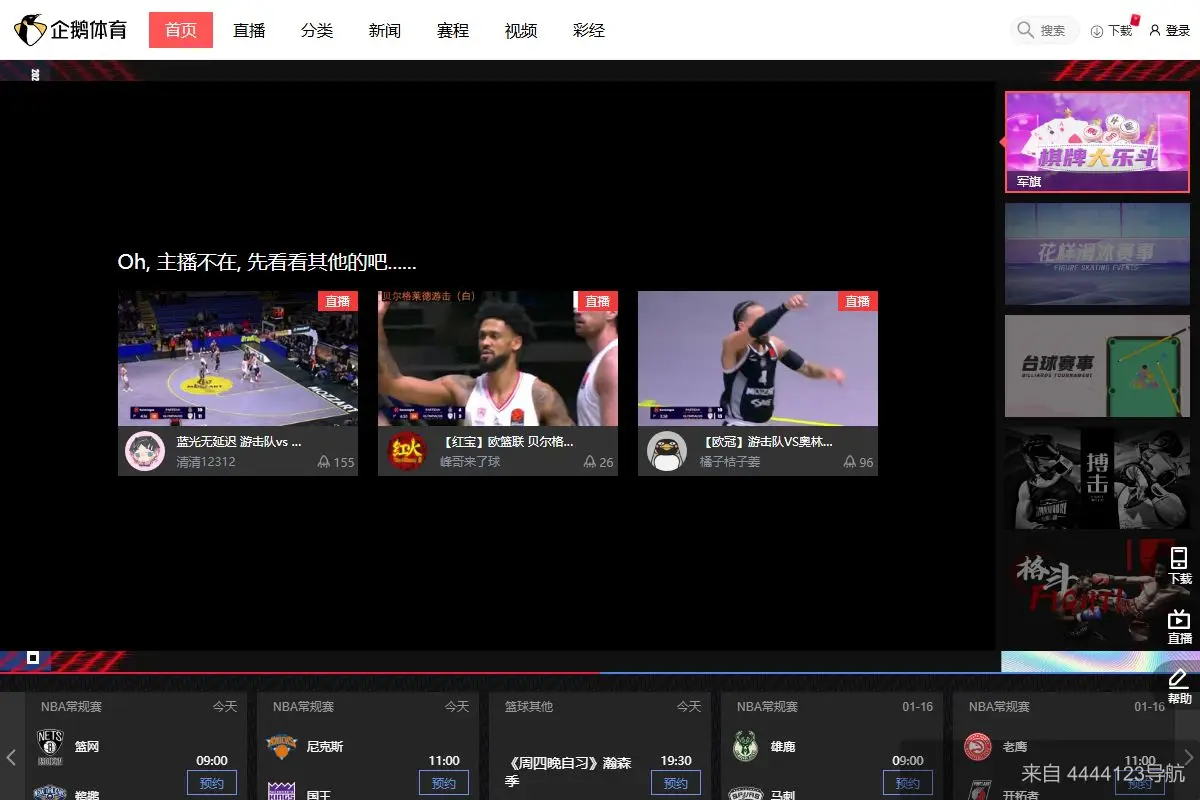The height and width of the screenshot is (800, 1200).
Task: Open the 搜索 search box
Action: coord(1043,30)
